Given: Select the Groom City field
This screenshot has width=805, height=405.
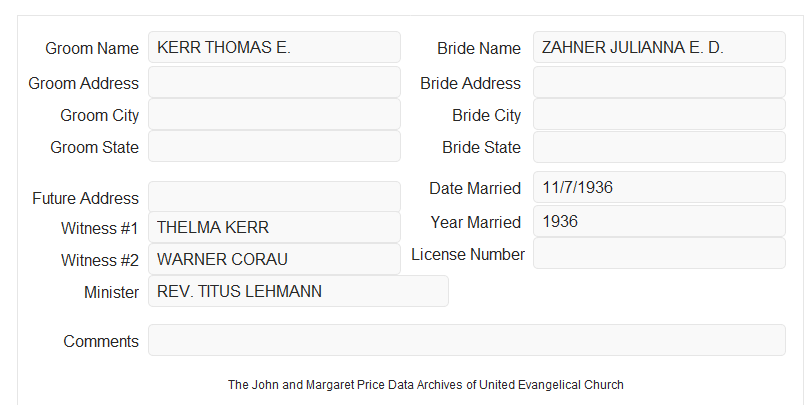Looking at the screenshot, I should point(274,114).
